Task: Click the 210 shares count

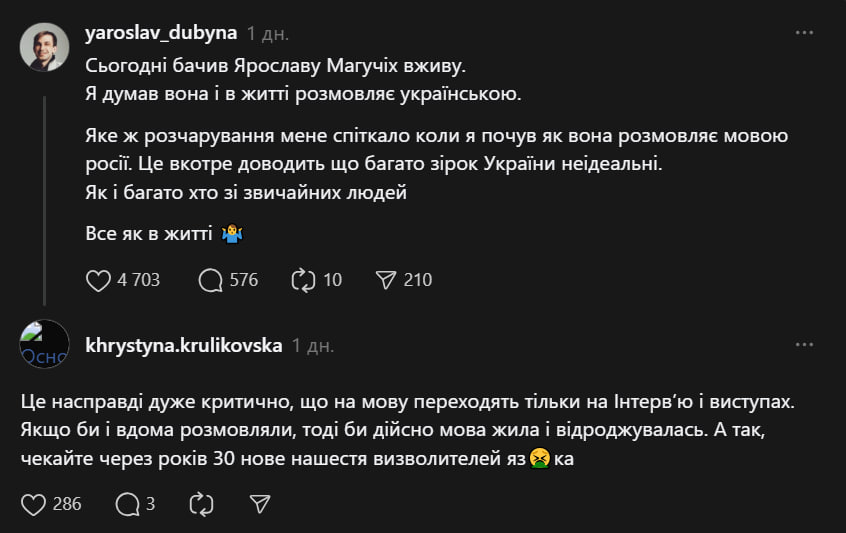Action: pos(418,280)
